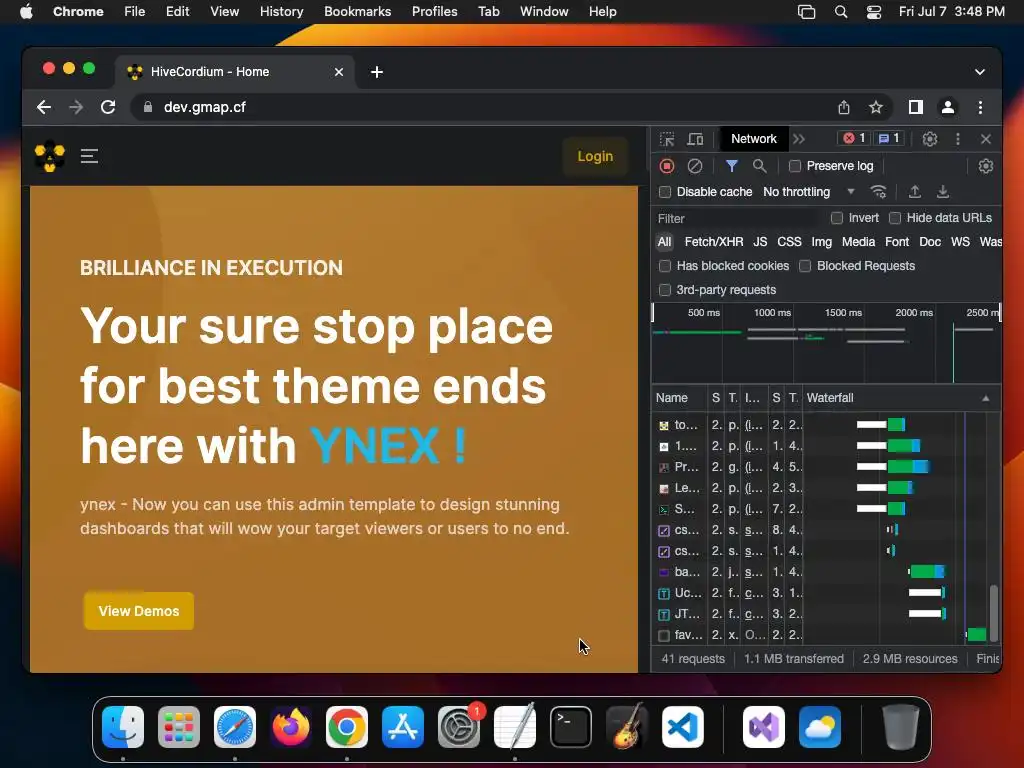
Task: Open Visual Studio Code from the Dock
Action: (x=682, y=727)
